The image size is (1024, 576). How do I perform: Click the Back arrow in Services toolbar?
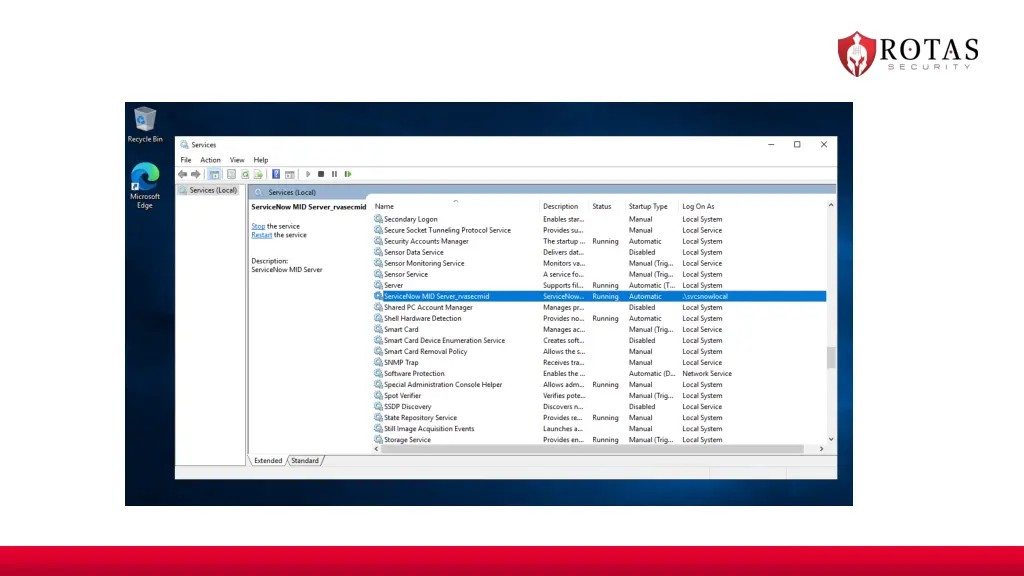click(x=182, y=174)
